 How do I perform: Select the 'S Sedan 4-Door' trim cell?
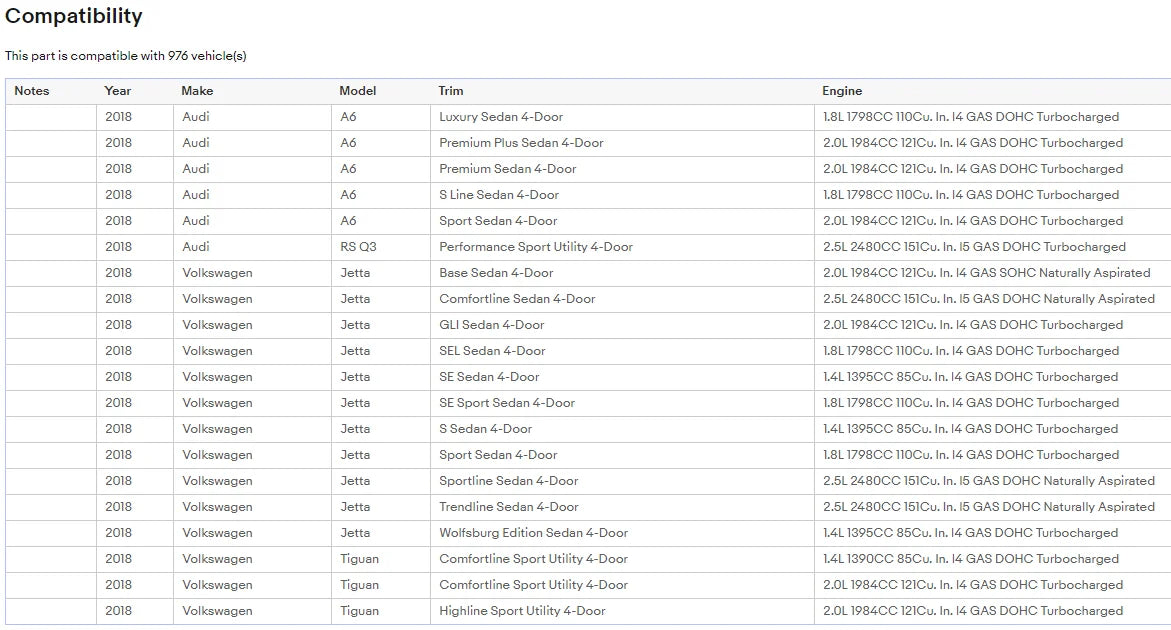pos(622,429)
